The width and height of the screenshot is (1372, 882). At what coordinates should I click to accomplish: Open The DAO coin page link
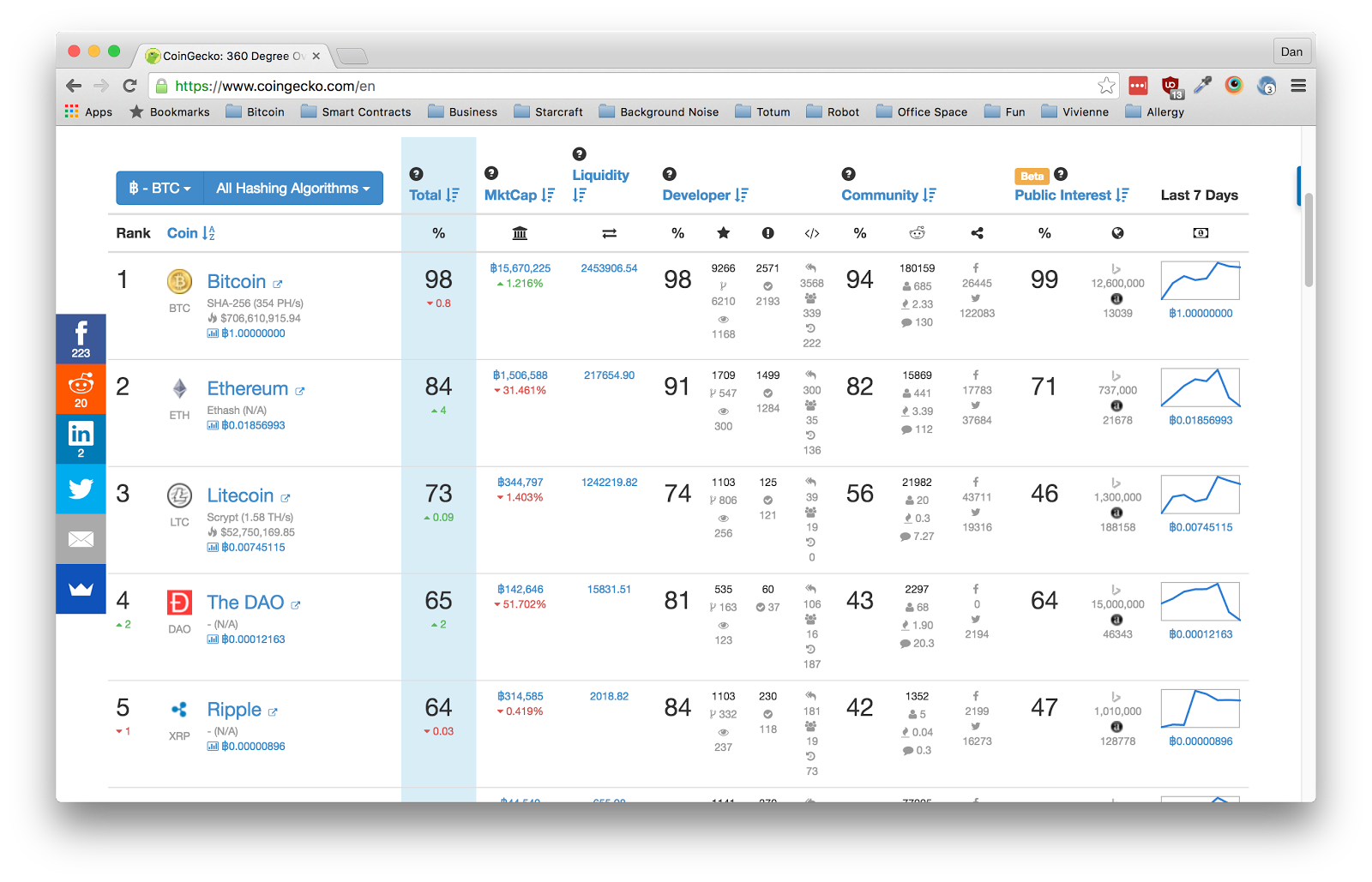point(245,603)
